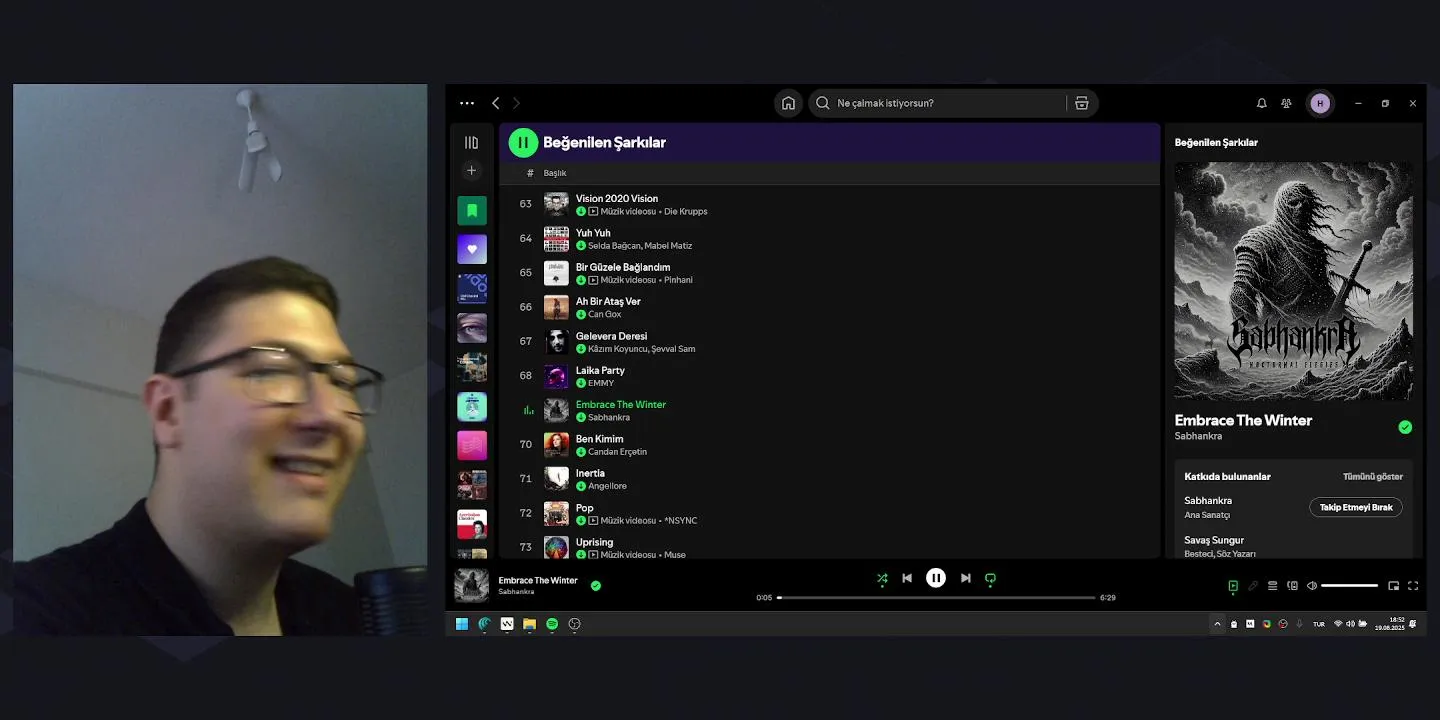Open the profile avatar H menu
Screen dimensions: 1440x720
pyautogui.click(x=1320, y=103)
